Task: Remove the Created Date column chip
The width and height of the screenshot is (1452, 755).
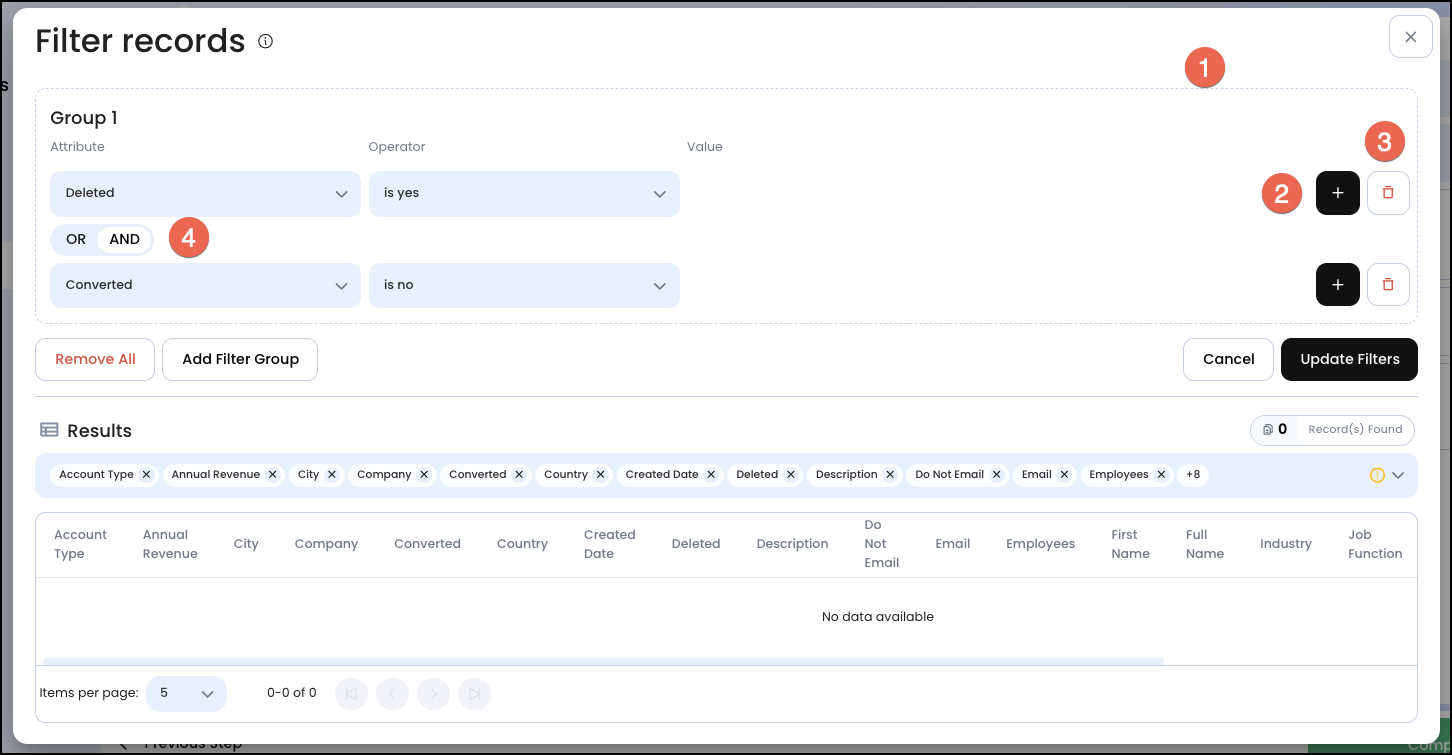Action: click(x=711, y=475)
